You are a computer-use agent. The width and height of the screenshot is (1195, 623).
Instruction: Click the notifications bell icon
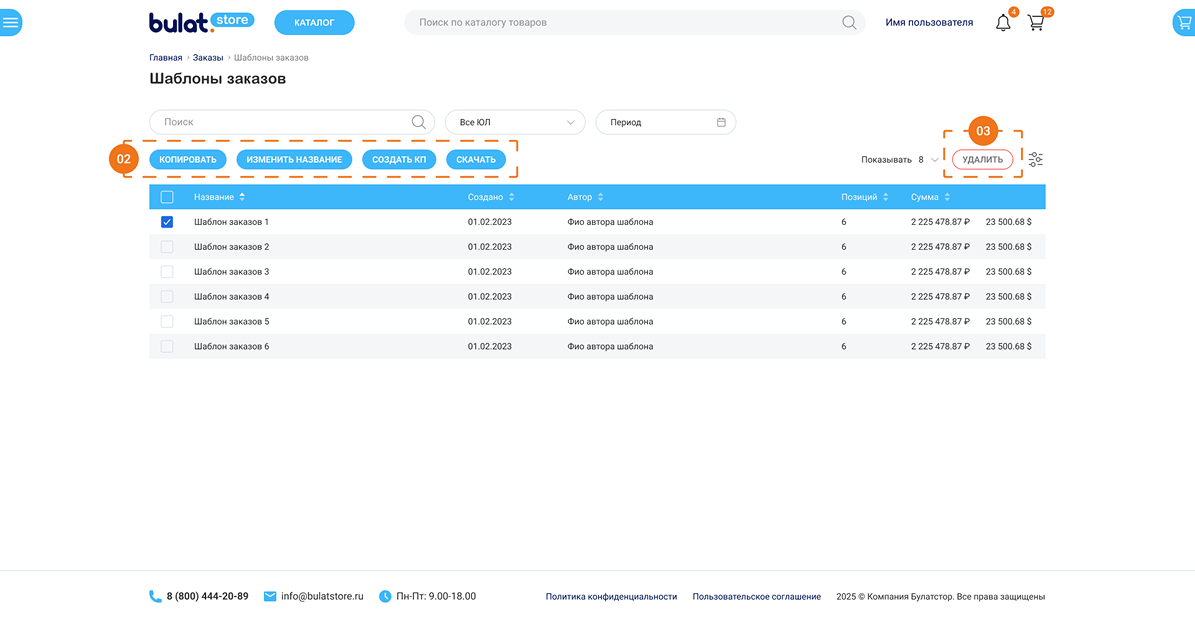1003,22
